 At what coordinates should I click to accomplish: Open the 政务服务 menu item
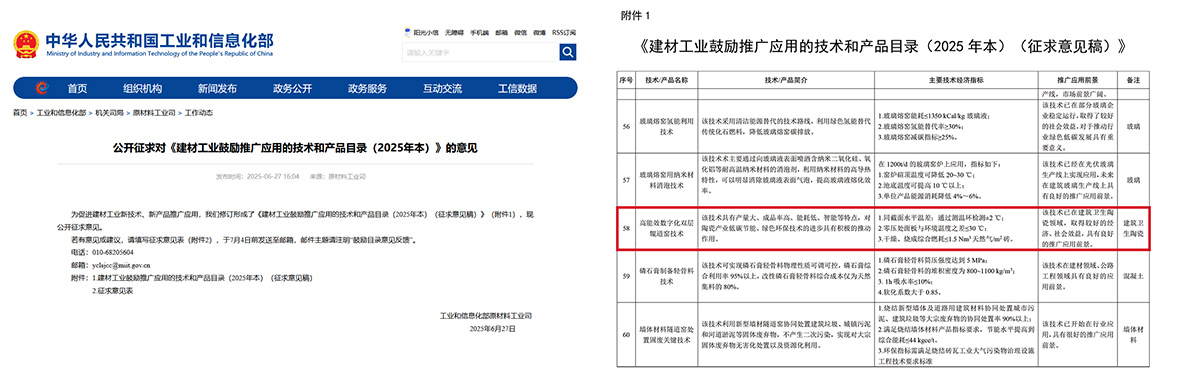(x=367, y=88)
